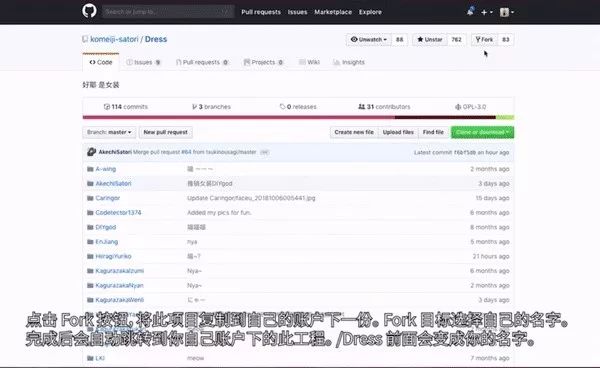The width and height of the screenshot is (600, 368).
Task: View the 114 commits history
Action: (126, 107)
